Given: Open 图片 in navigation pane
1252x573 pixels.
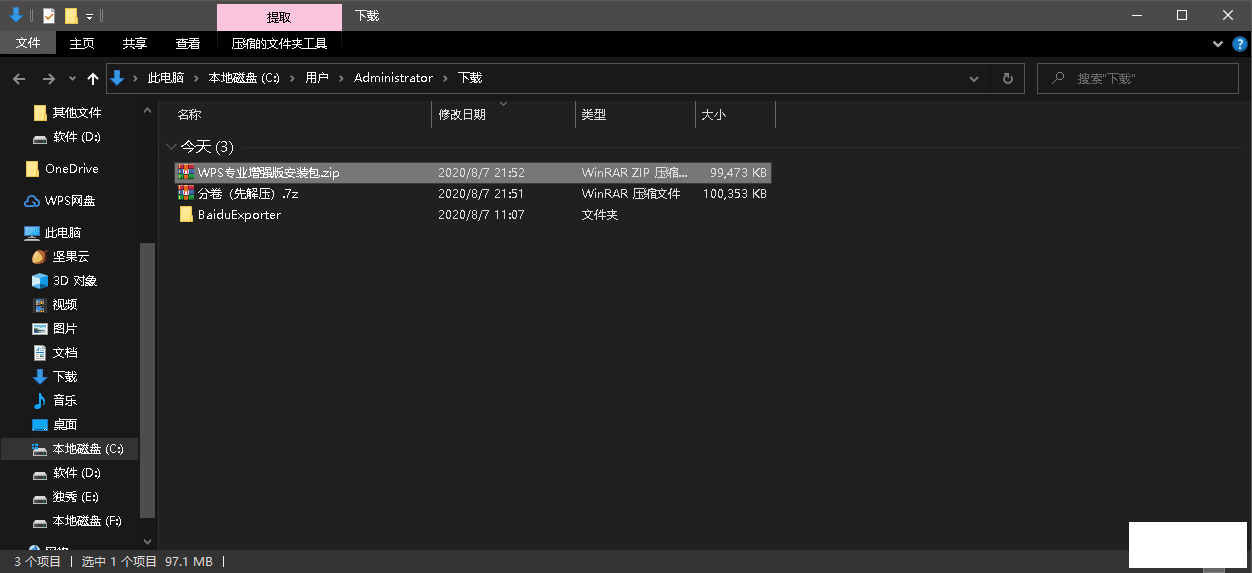Looking at the screenshot, I should click(64, 329).
